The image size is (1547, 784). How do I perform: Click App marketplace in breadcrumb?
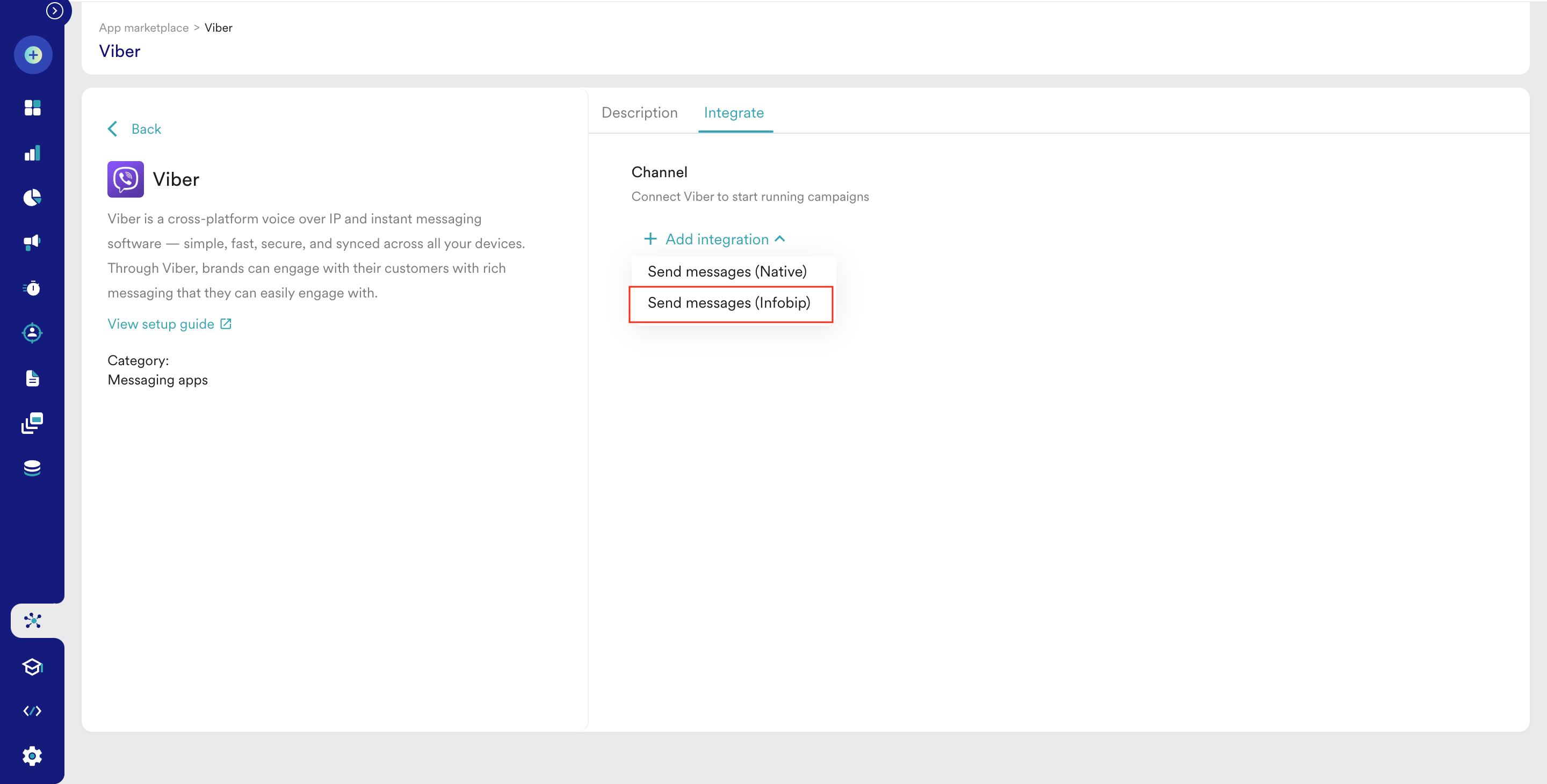[143, 27]
